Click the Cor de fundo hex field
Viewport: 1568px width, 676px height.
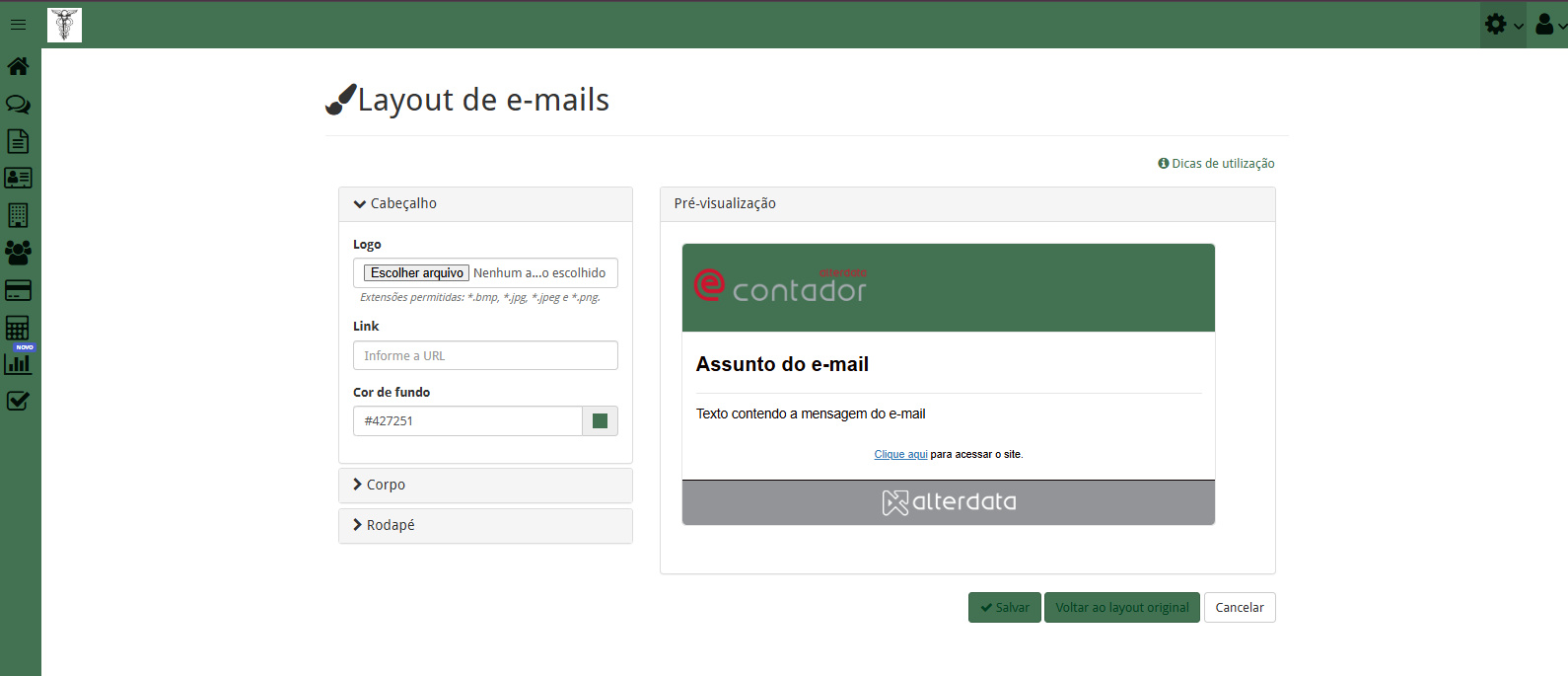pyautogui.click(x=467, y=420)
